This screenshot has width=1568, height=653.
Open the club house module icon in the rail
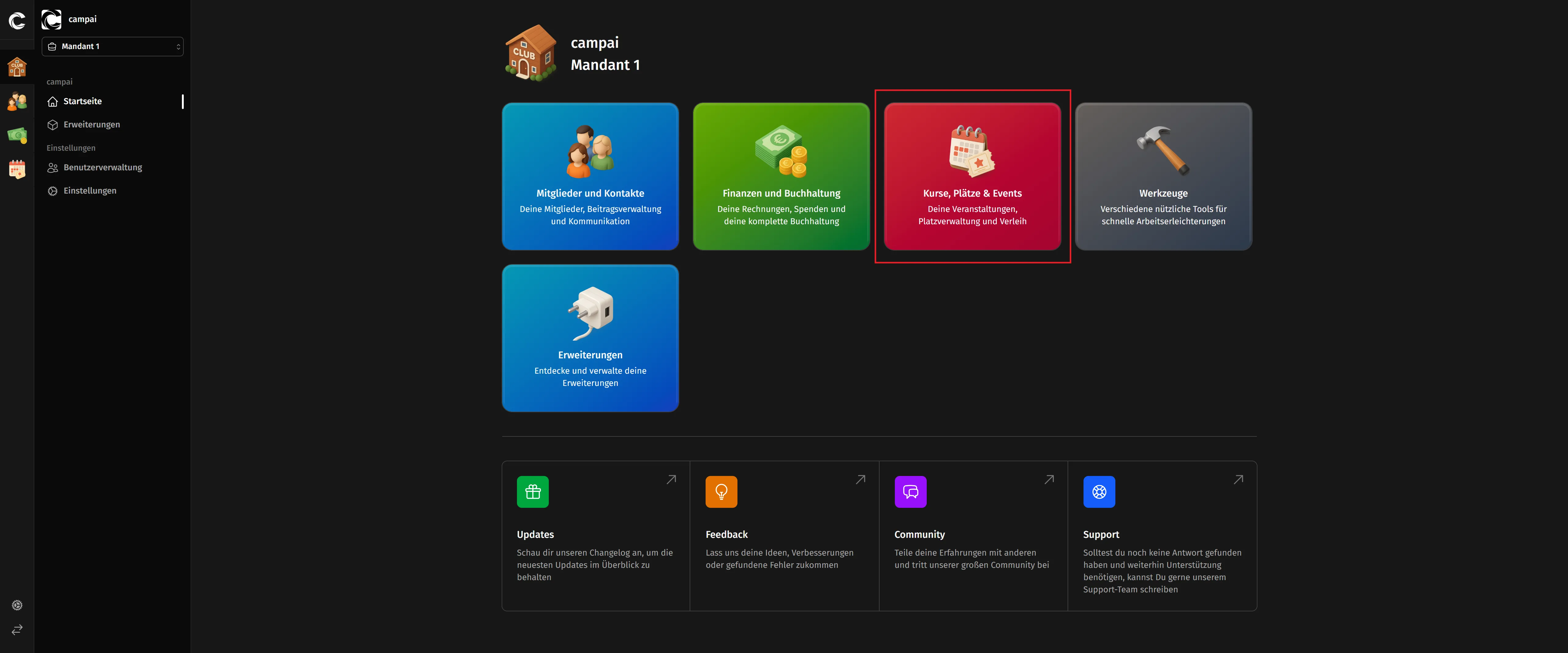coord(17,66)
